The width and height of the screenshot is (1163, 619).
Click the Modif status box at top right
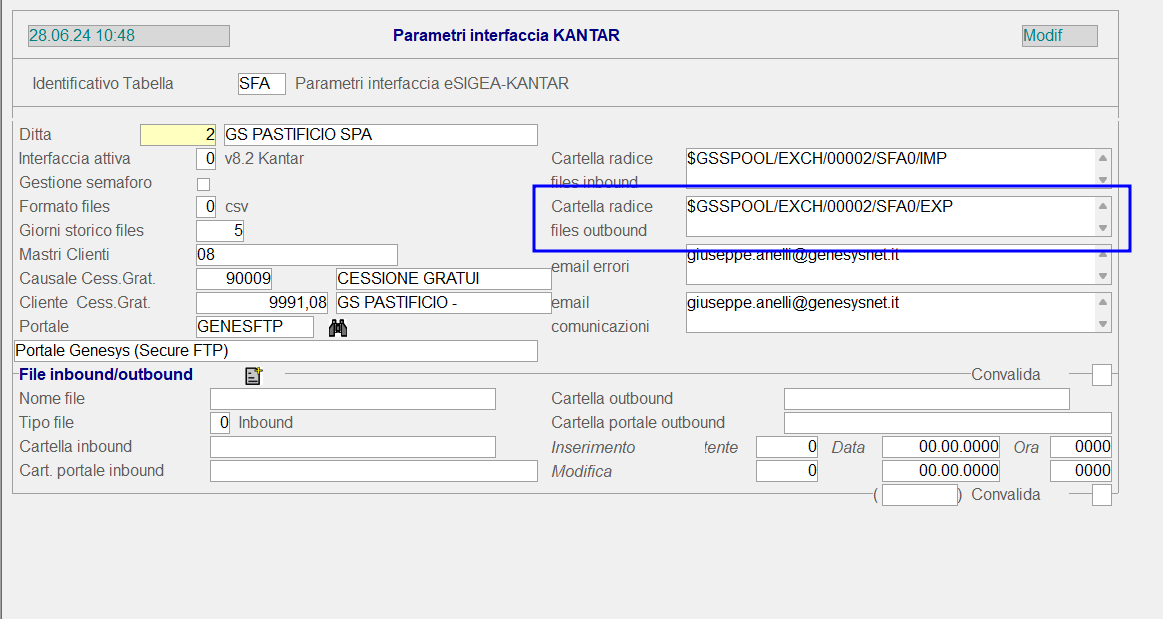(x=1059, y=36)
